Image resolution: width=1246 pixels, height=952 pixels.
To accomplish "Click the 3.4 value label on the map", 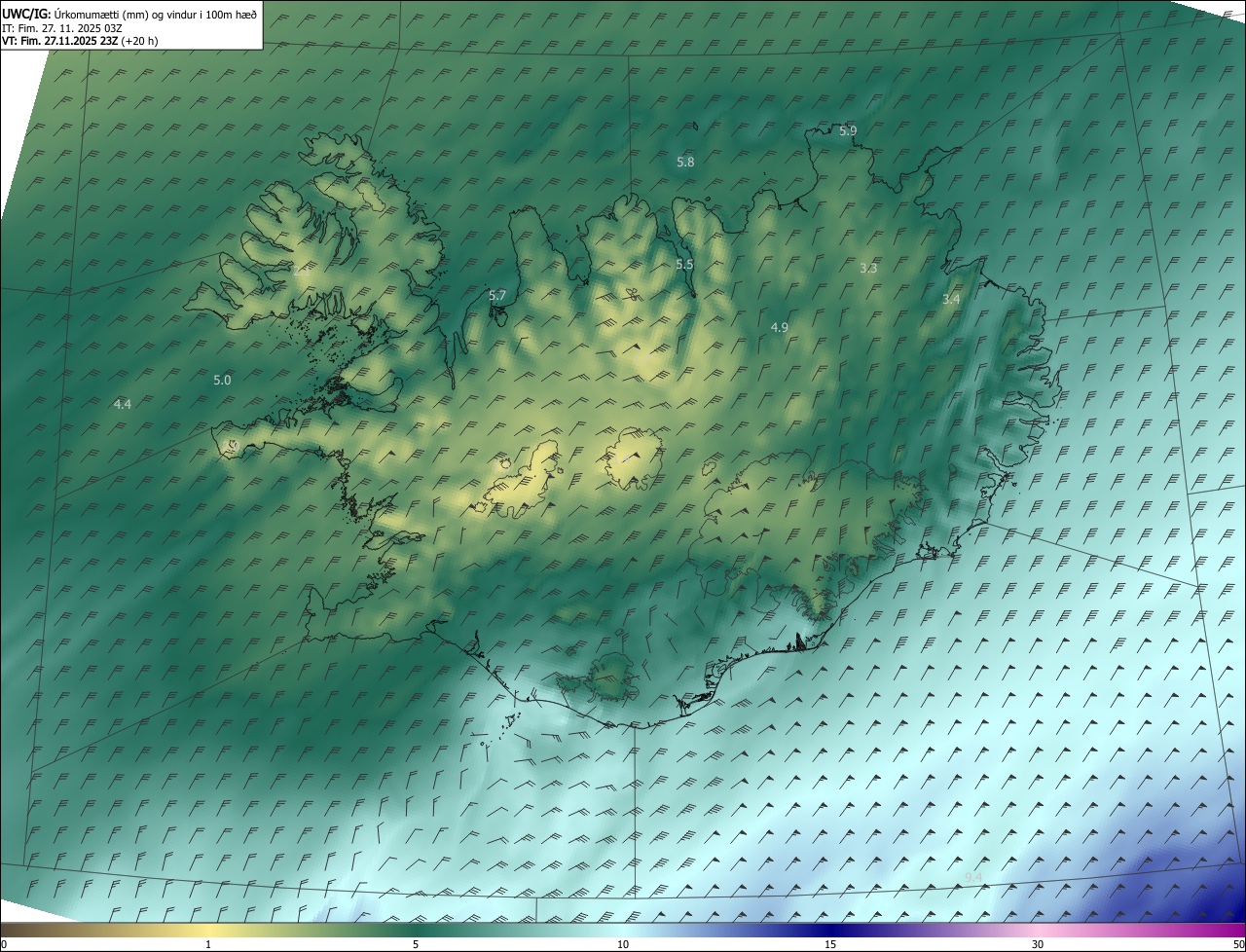I will pyautogui.click(x=951, y=299).
